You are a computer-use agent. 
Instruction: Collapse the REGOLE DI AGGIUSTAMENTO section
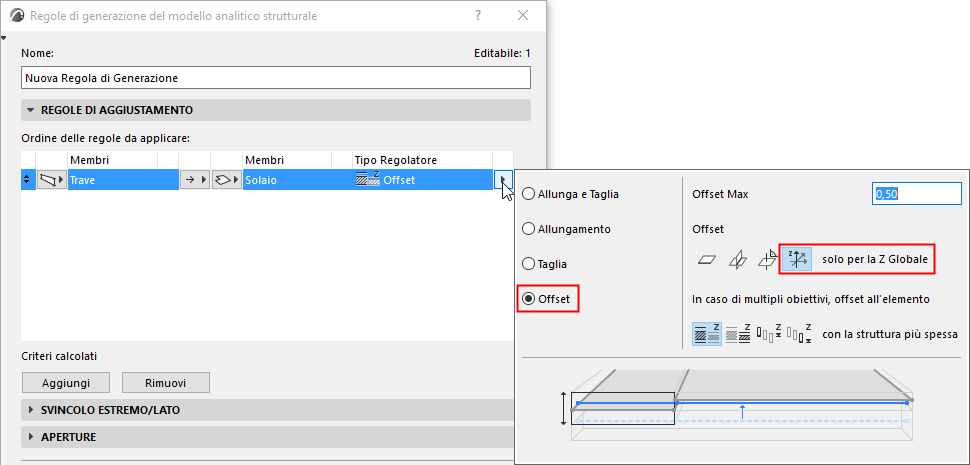click(x=30, y=110)
